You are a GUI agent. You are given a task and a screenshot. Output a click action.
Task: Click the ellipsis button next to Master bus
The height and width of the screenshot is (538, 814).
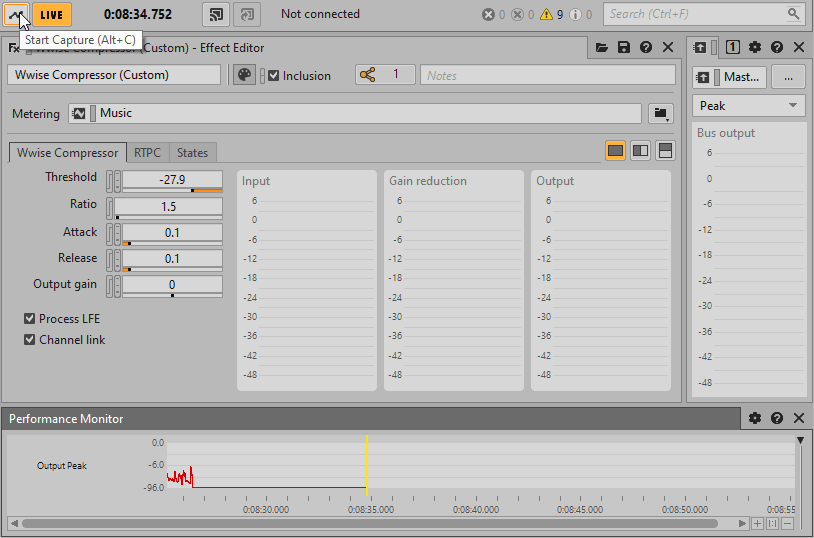pyautogui.click(x=788, y=77)
